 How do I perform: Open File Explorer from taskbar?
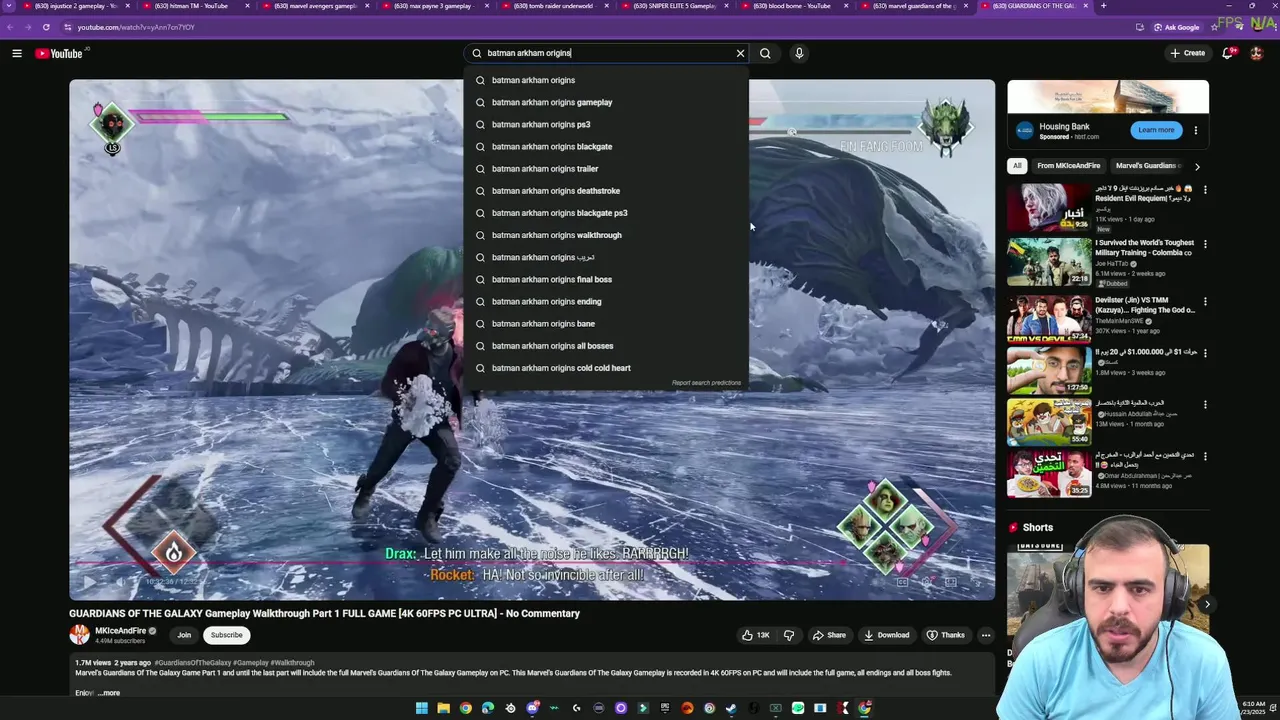tap(443, 709)
